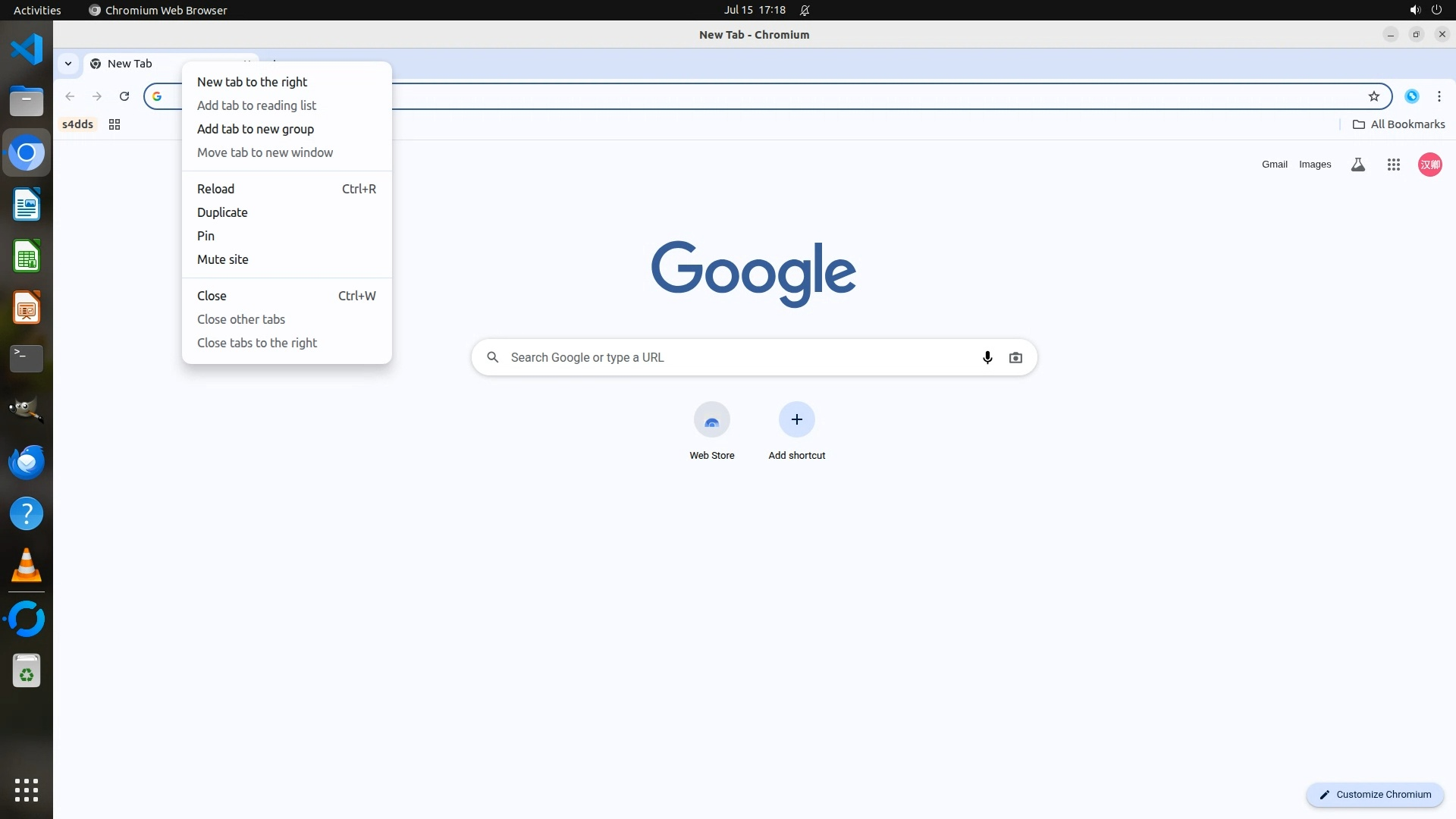
Task: Click the bookmark star icon
Action: pyautogui.click(x=1373, y=96)
